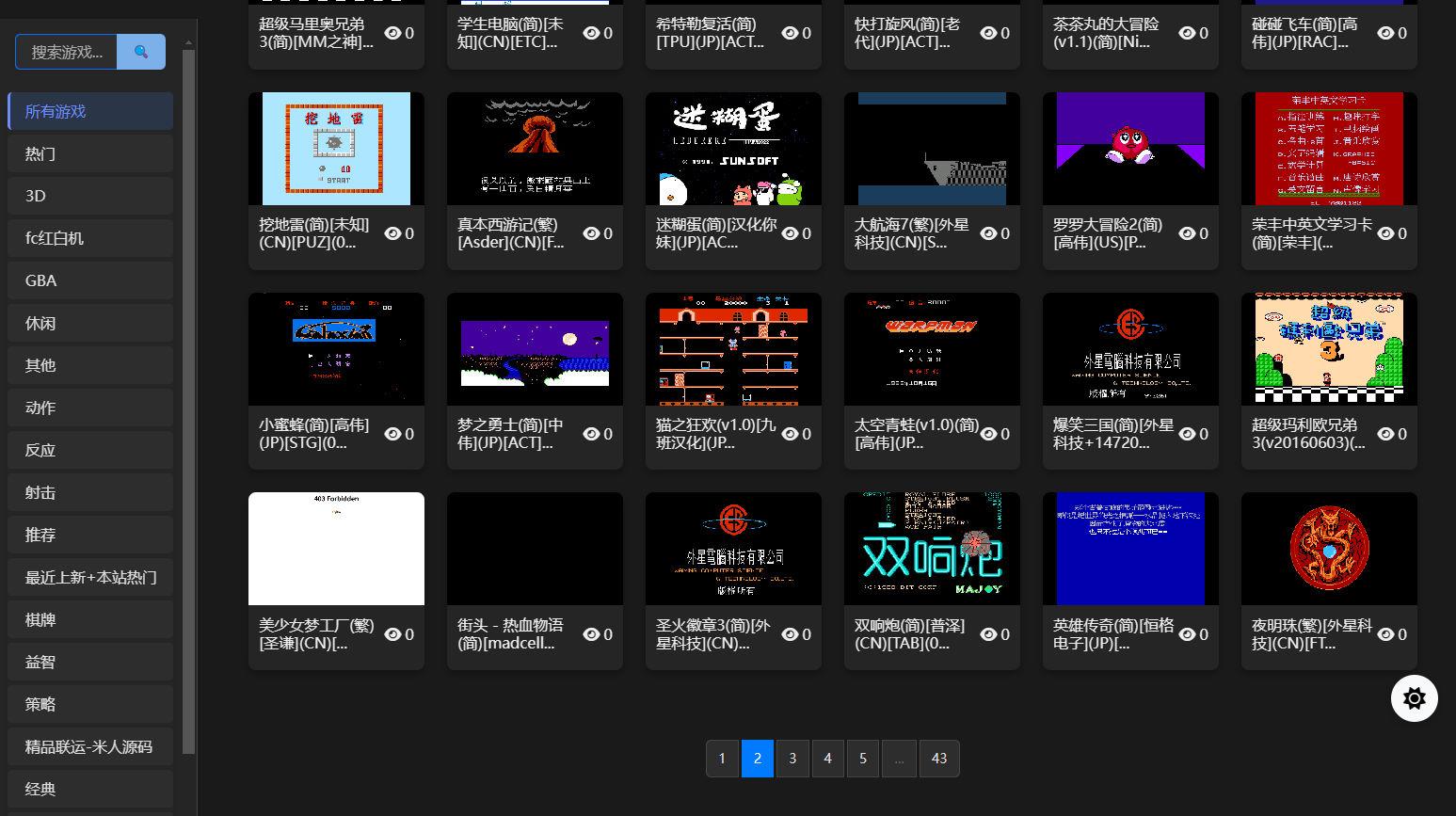1456x816 pixels.
Task: Open the gear settings button
Action: [1414, 698]
